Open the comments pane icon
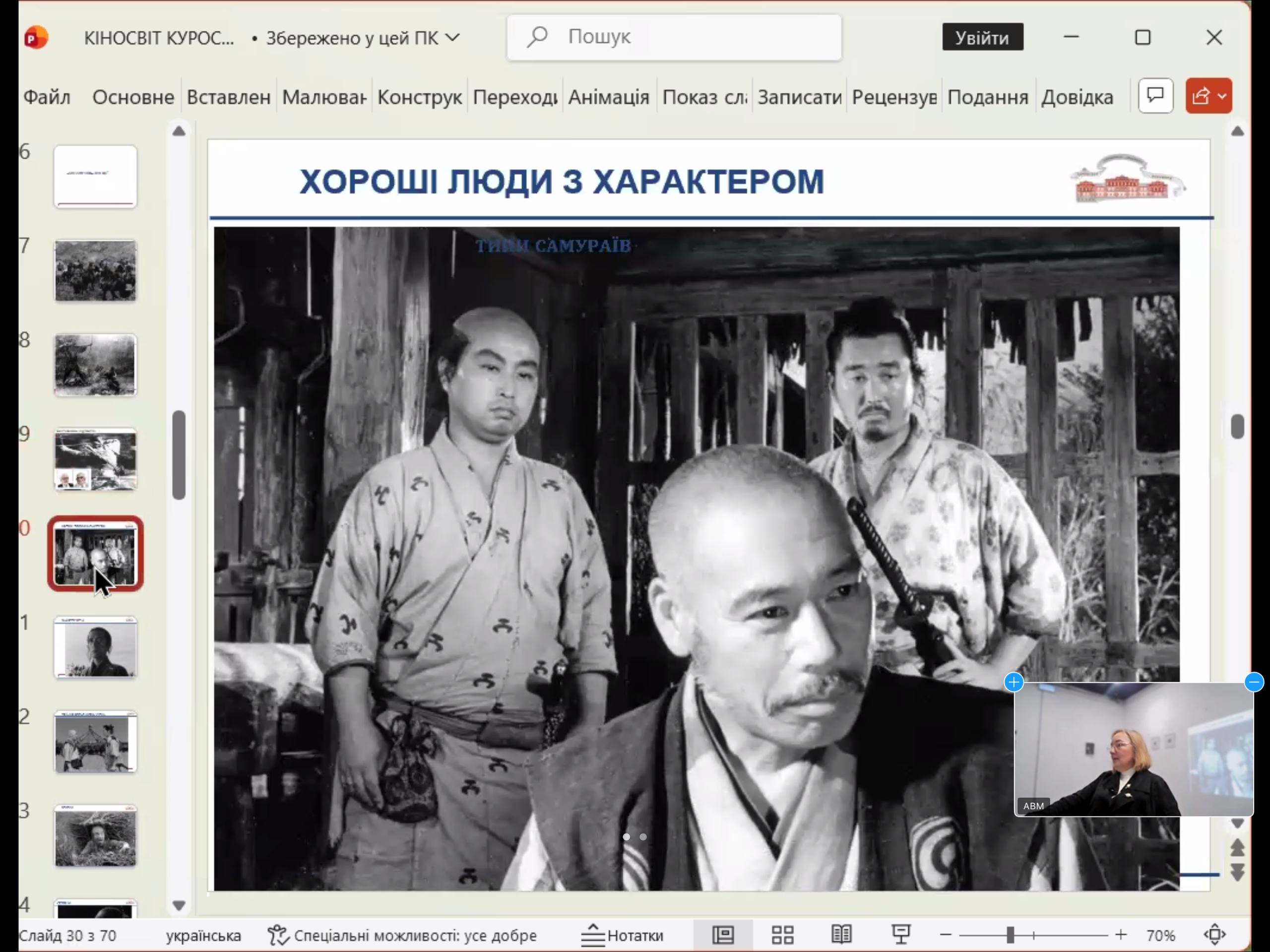Viewport: 1270px width, 952px height. coord(1155,96)
